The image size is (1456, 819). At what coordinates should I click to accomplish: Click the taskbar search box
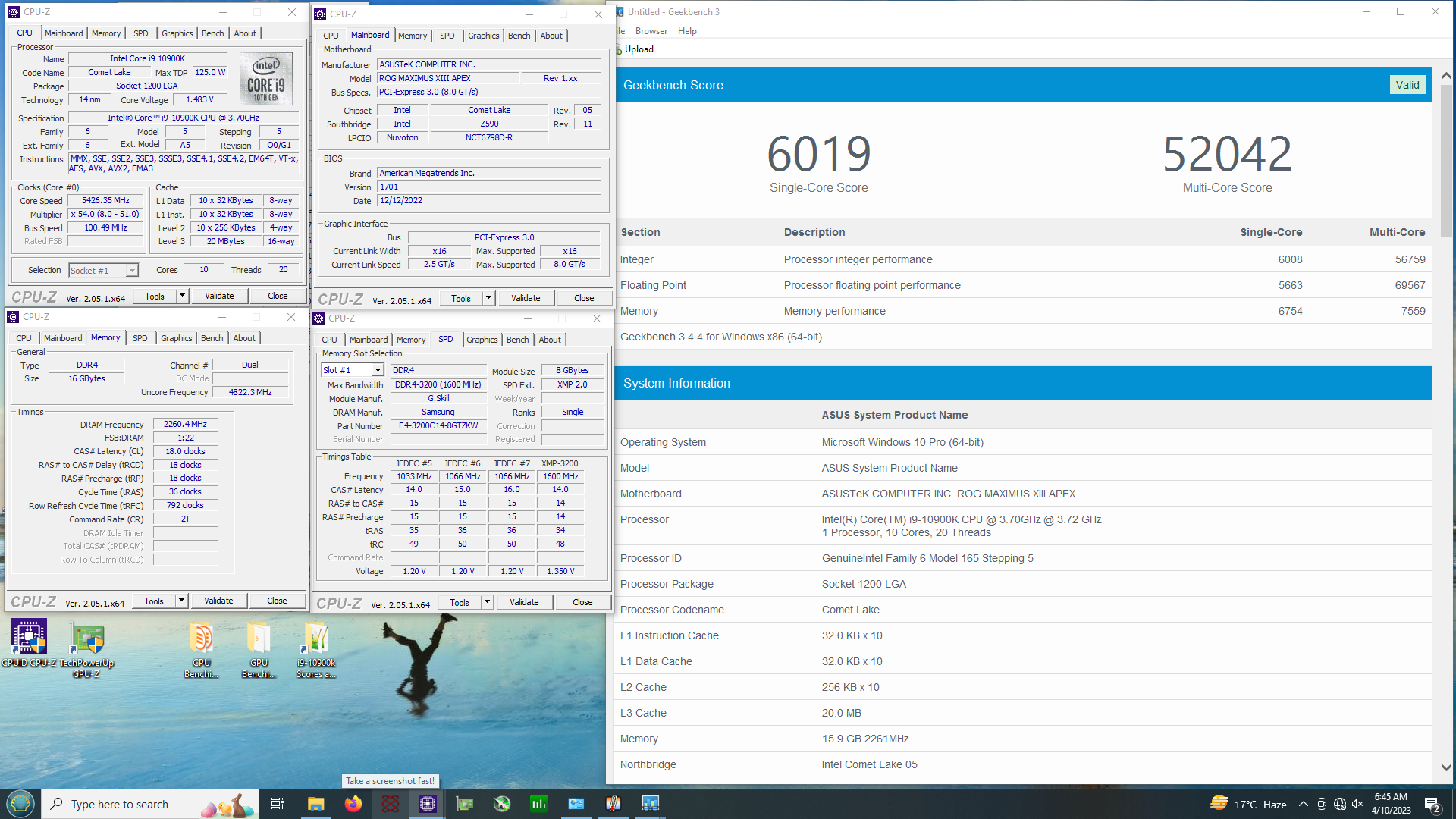coord(149,804)
